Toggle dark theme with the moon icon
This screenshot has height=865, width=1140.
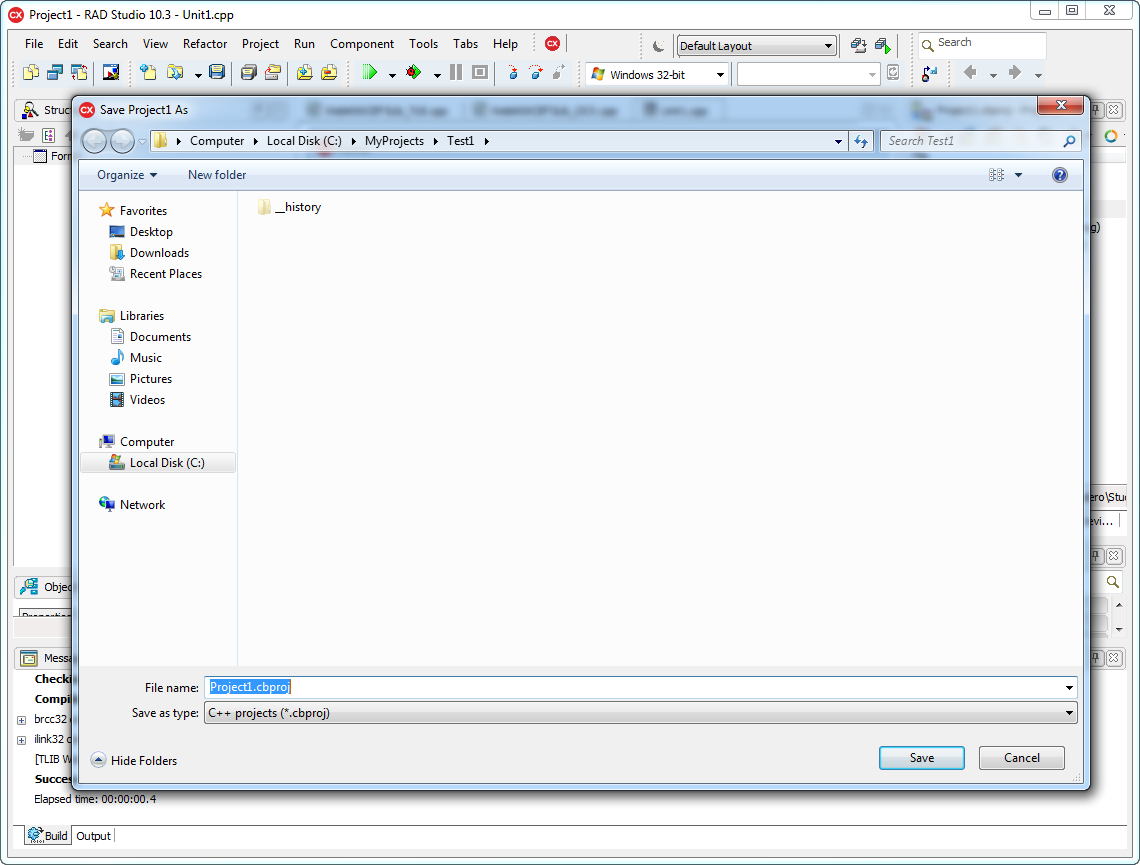point(658,46)
